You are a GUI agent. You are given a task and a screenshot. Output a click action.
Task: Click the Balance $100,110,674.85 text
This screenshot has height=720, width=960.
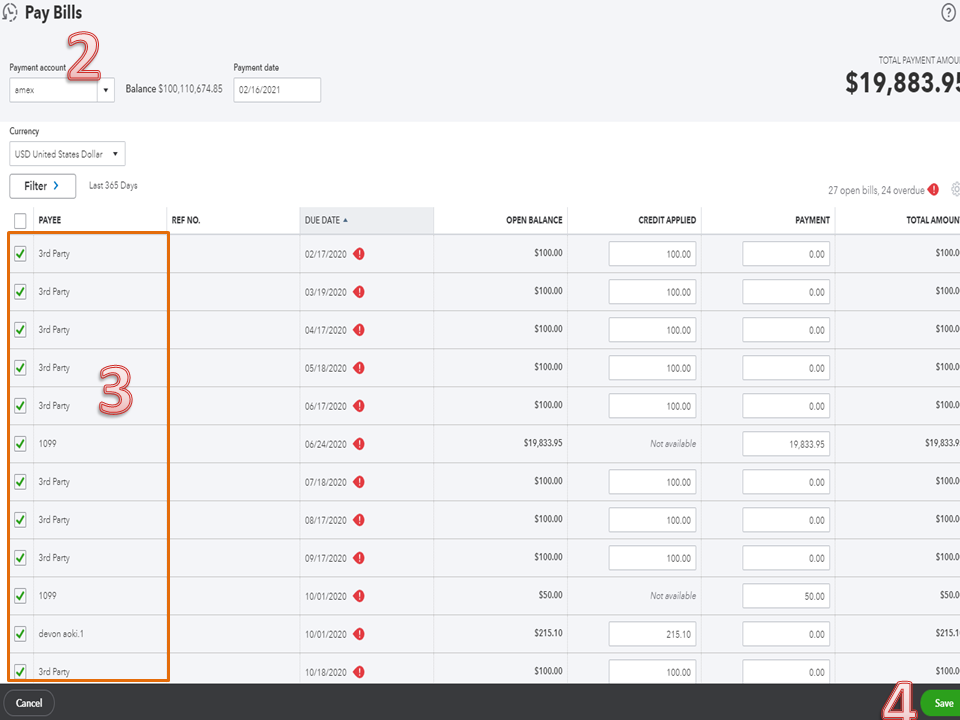point(174,89)
